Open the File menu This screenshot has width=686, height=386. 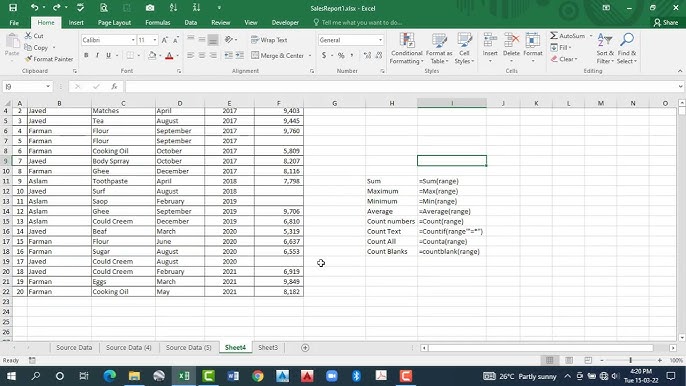[14, 22]
